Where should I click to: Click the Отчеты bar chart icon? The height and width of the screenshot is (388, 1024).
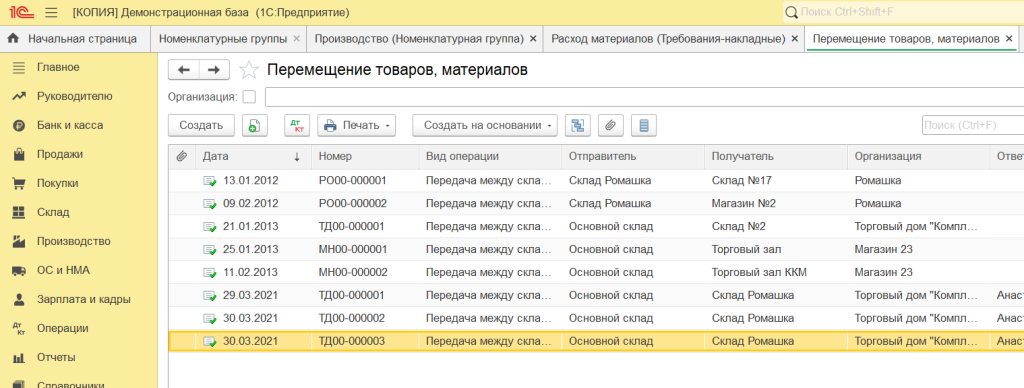point(19,358)
